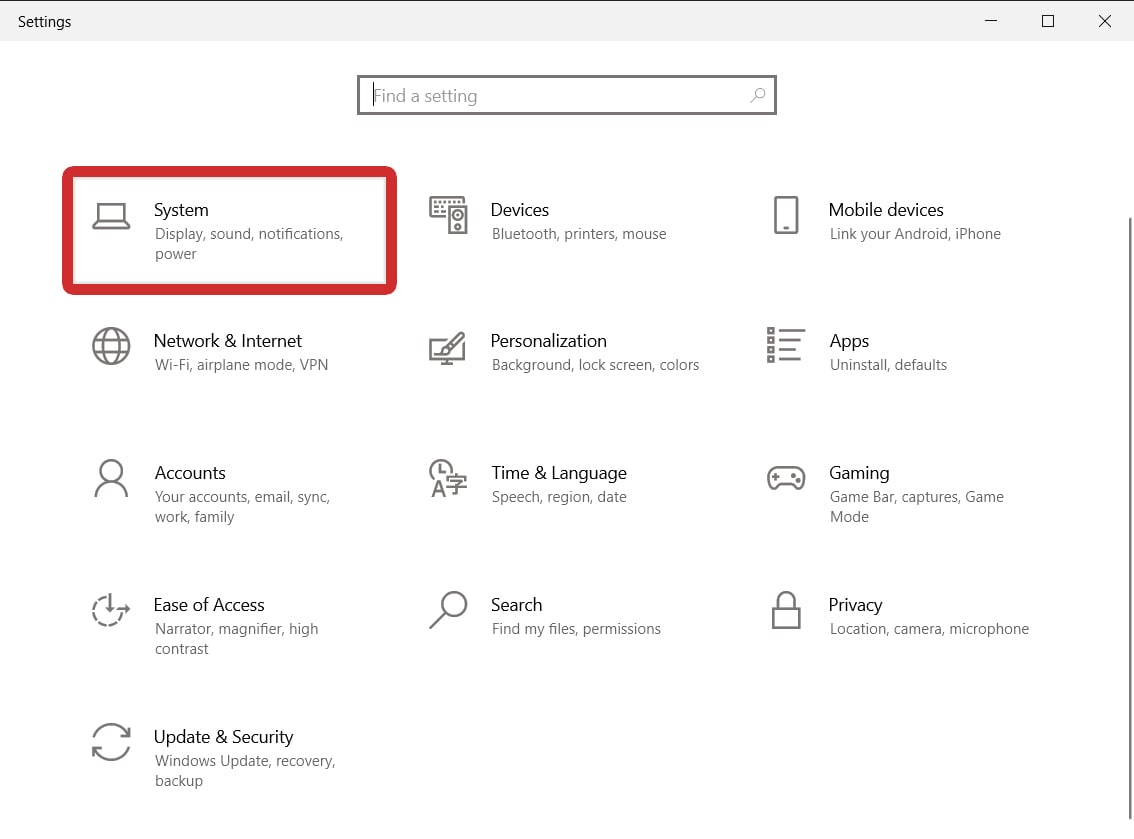Click 'Uninstall, defaults' description
The height and width of the screenshot is (839, 1134).
[888, 365]
